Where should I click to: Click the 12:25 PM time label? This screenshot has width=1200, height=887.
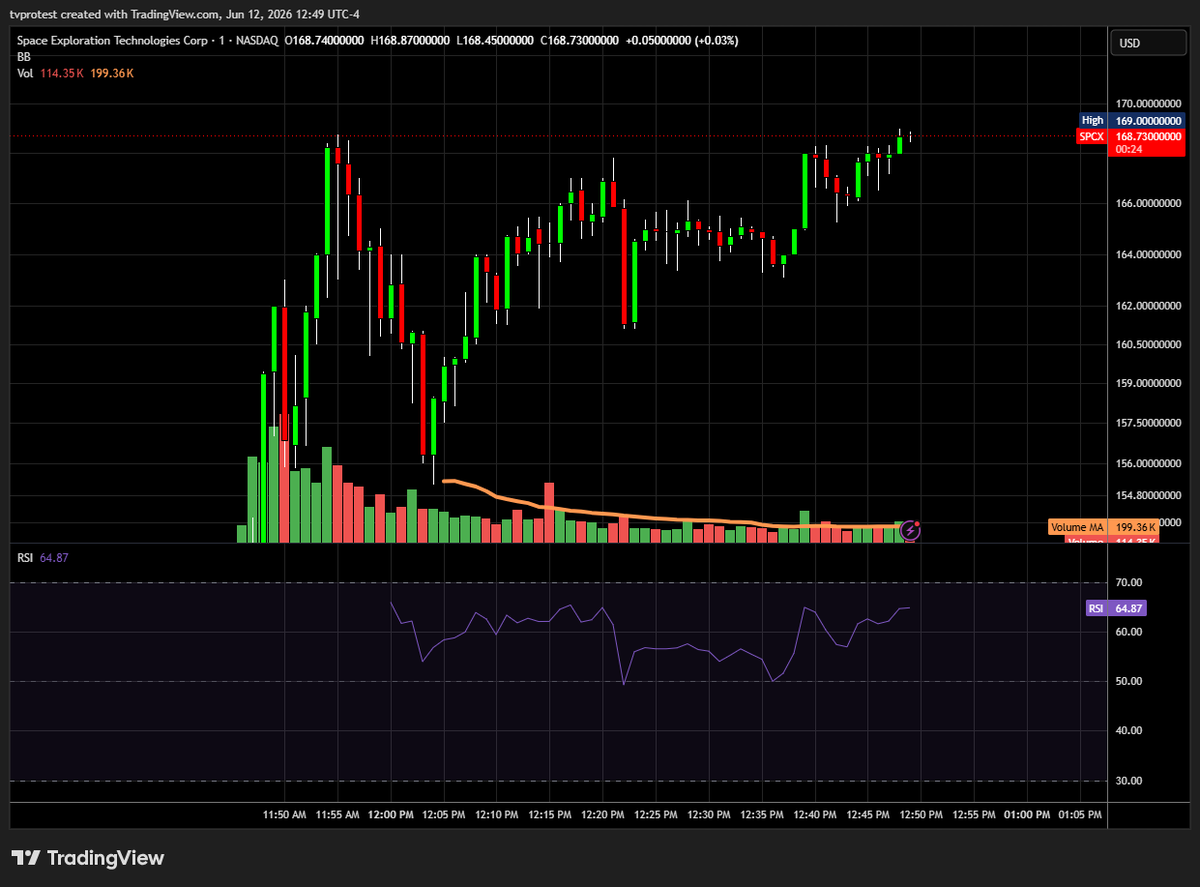click(655, 815)
